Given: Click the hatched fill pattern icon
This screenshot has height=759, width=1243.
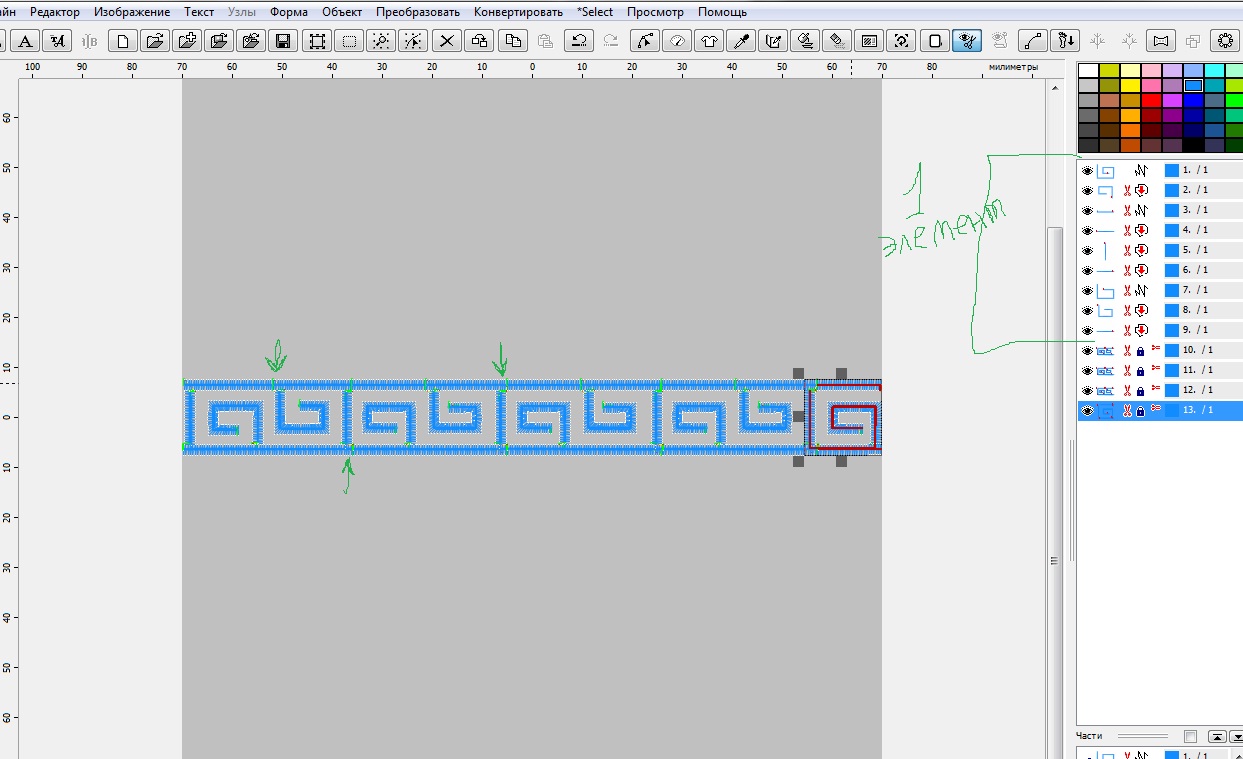Looking at the screenshot, I should pyautogui.click(x=869, y=41).
